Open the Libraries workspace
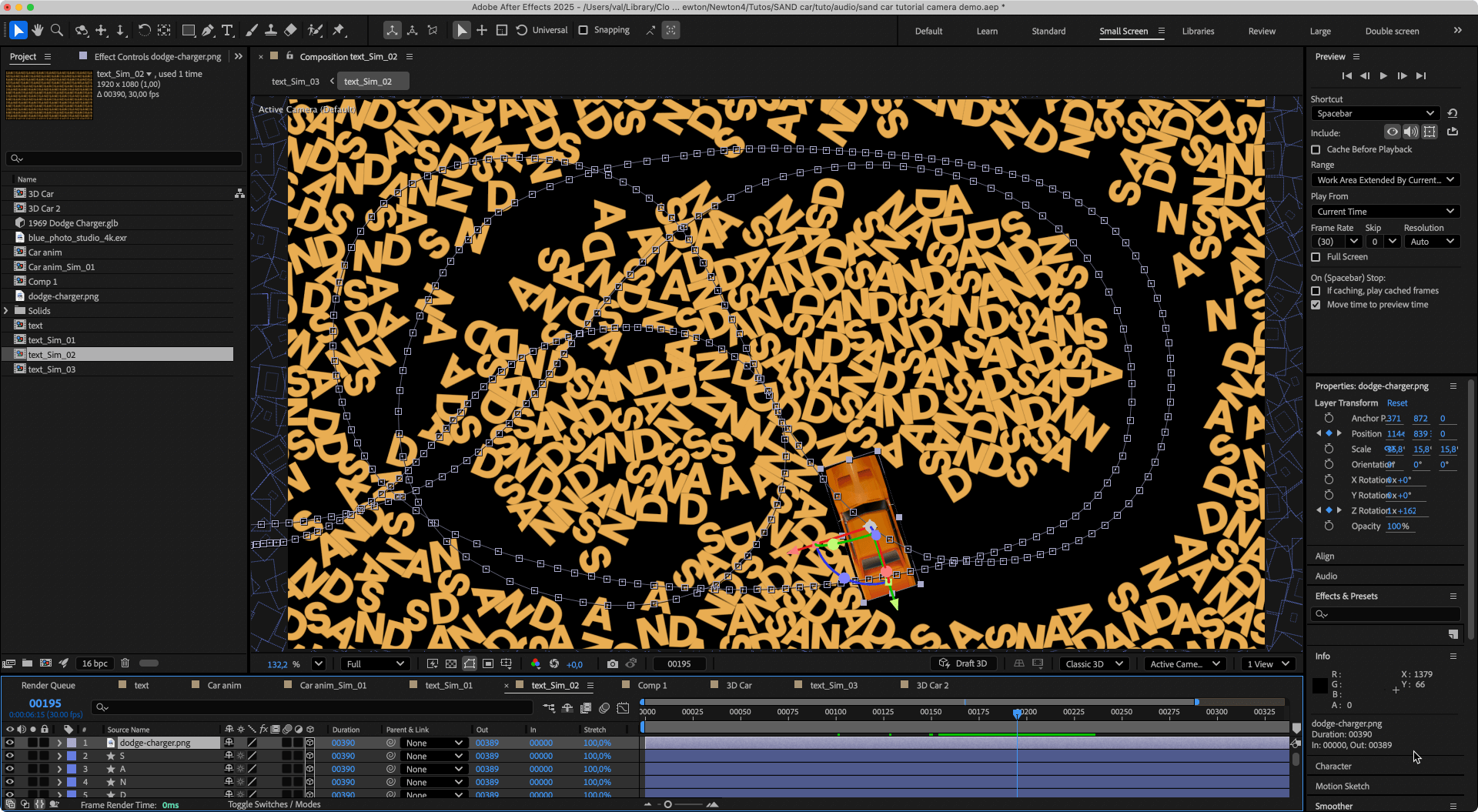1478x812 pixels. pyautogui.click(x=1198, y=31)
